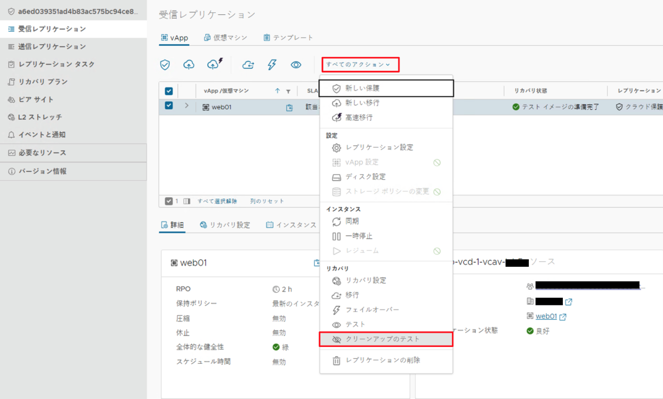The image size is (663, 399).
Task: Open L2 ストレッチ in sidebar
Action: 74,117
